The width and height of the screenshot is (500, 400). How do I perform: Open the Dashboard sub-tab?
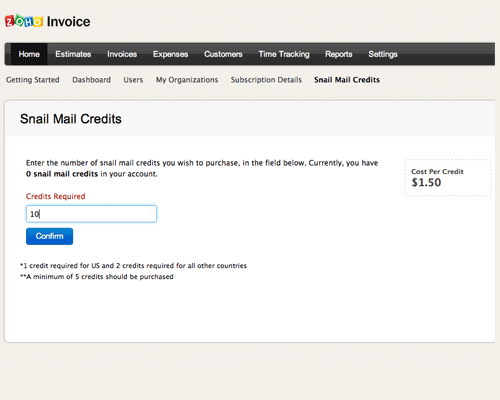[91, 80]
